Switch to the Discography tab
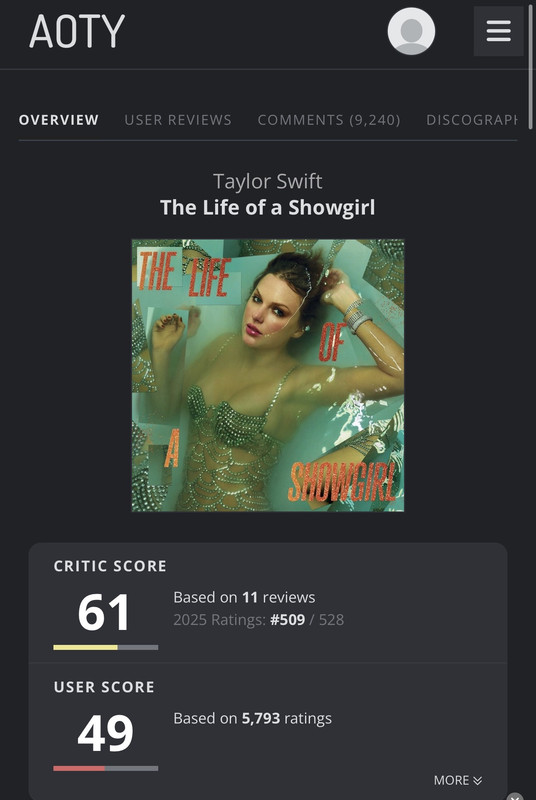This screenshot has height=800, width=536. pos(472,120)
